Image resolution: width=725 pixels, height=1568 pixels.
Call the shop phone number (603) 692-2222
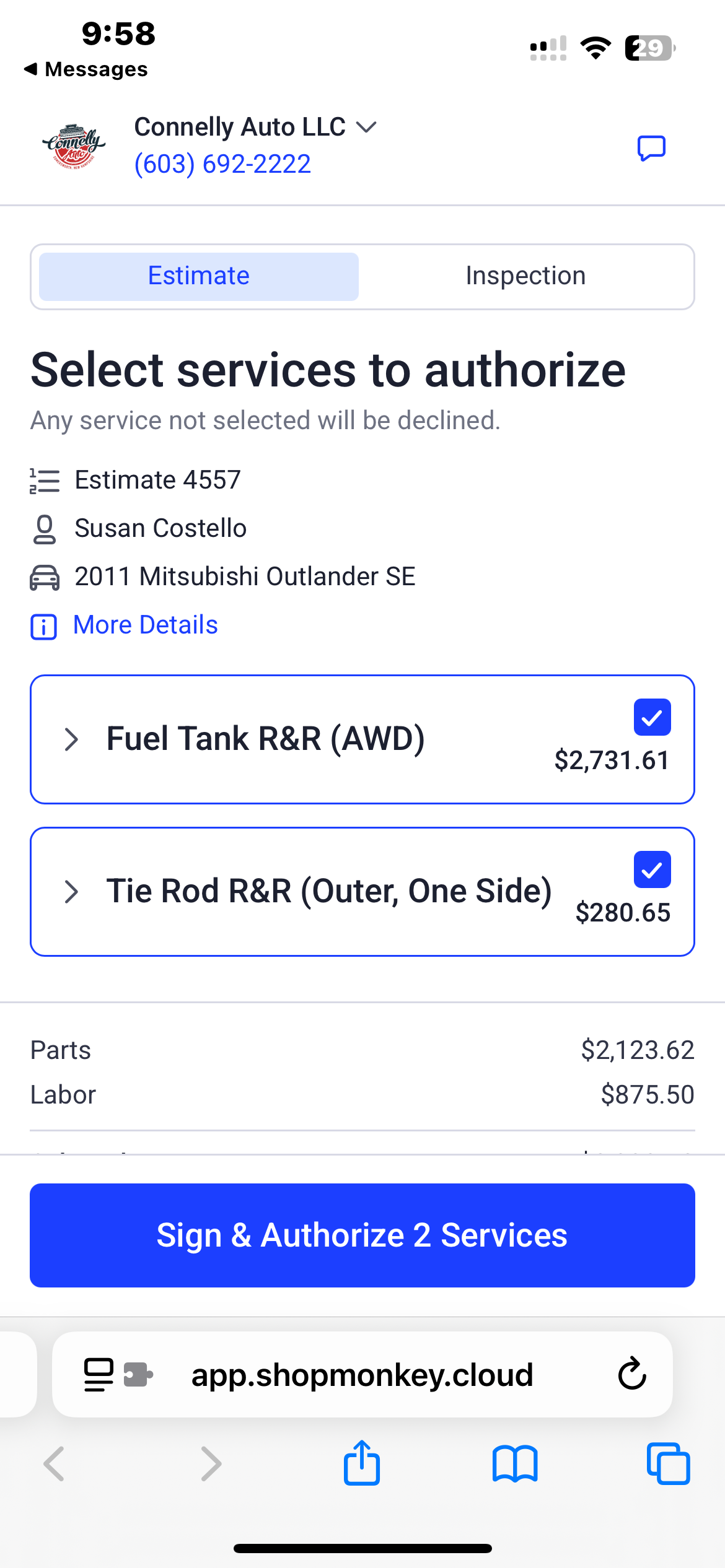point(222,164)
